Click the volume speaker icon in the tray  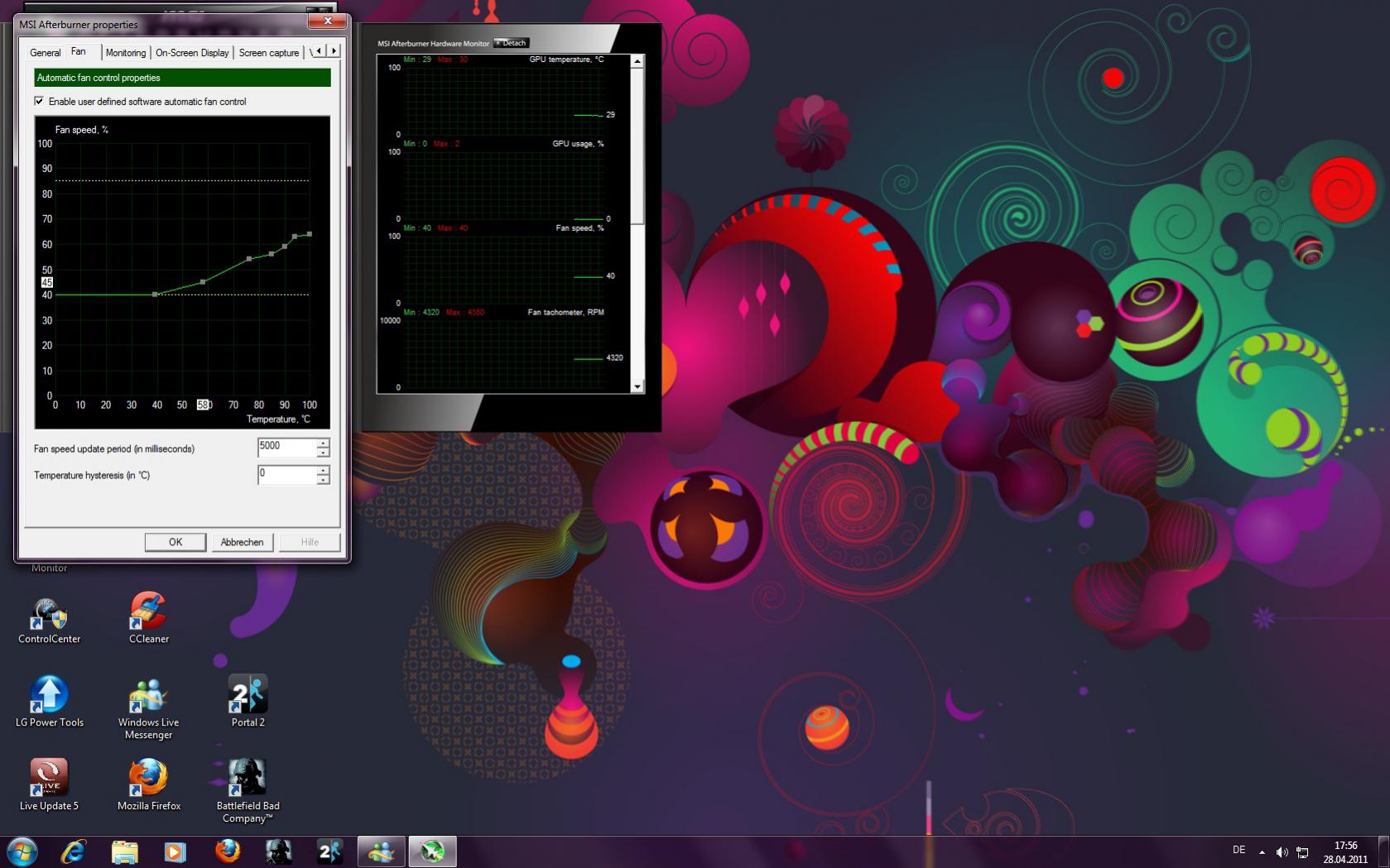click(x=1282, y=851)
